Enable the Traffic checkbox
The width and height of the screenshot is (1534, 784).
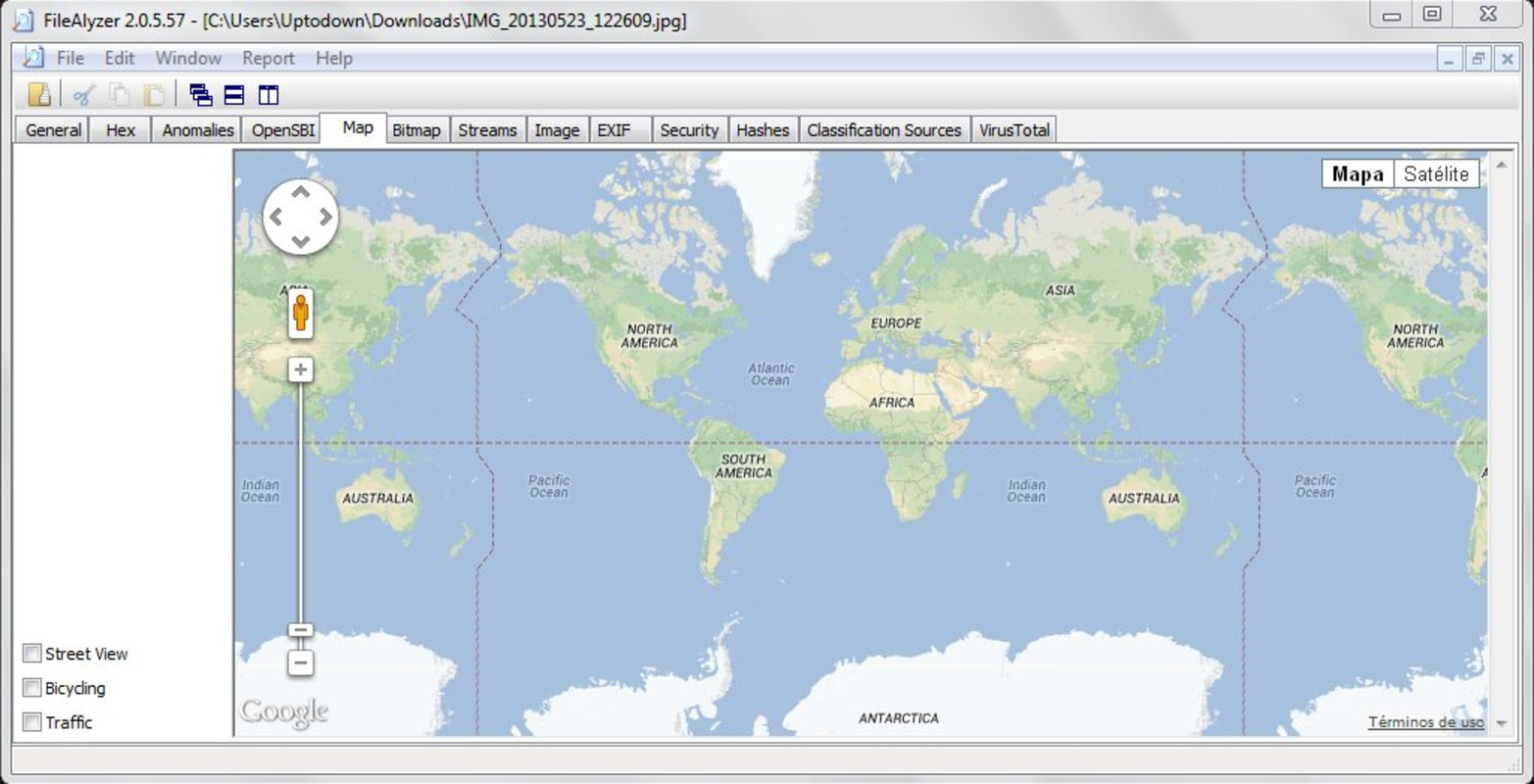point(32,722)
